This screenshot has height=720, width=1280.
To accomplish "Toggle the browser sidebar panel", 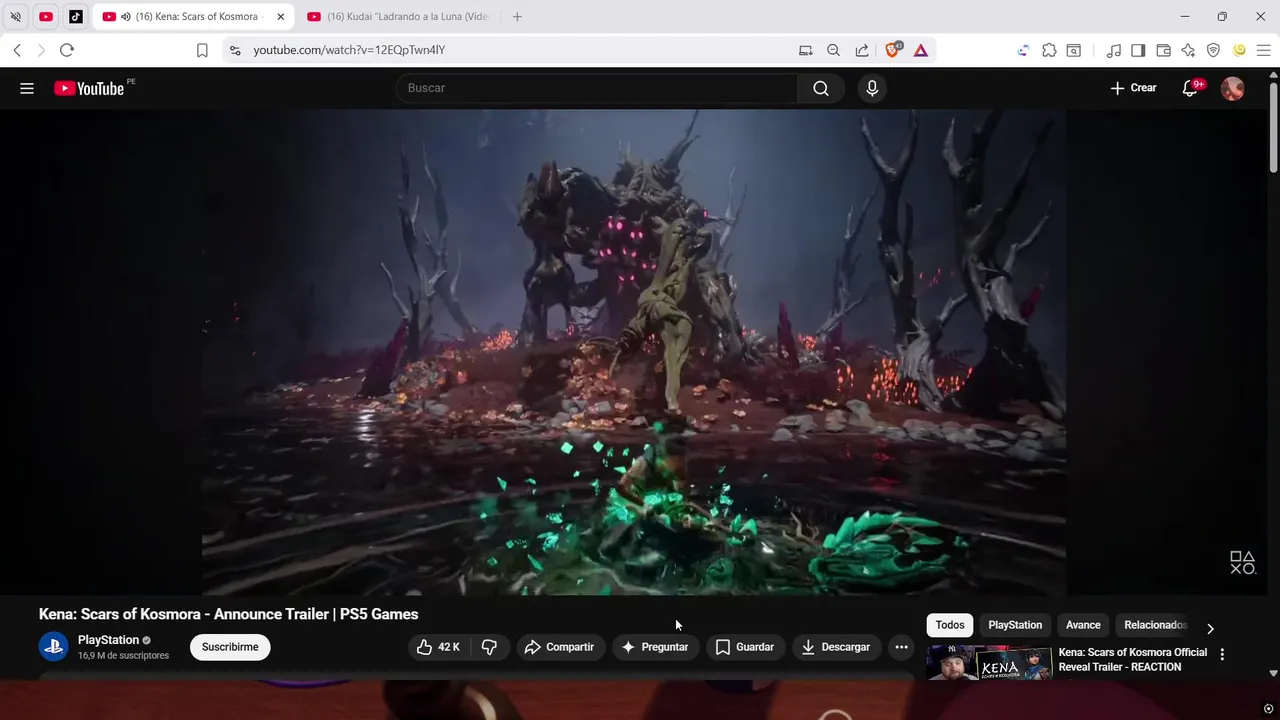I will (1138, 50).
